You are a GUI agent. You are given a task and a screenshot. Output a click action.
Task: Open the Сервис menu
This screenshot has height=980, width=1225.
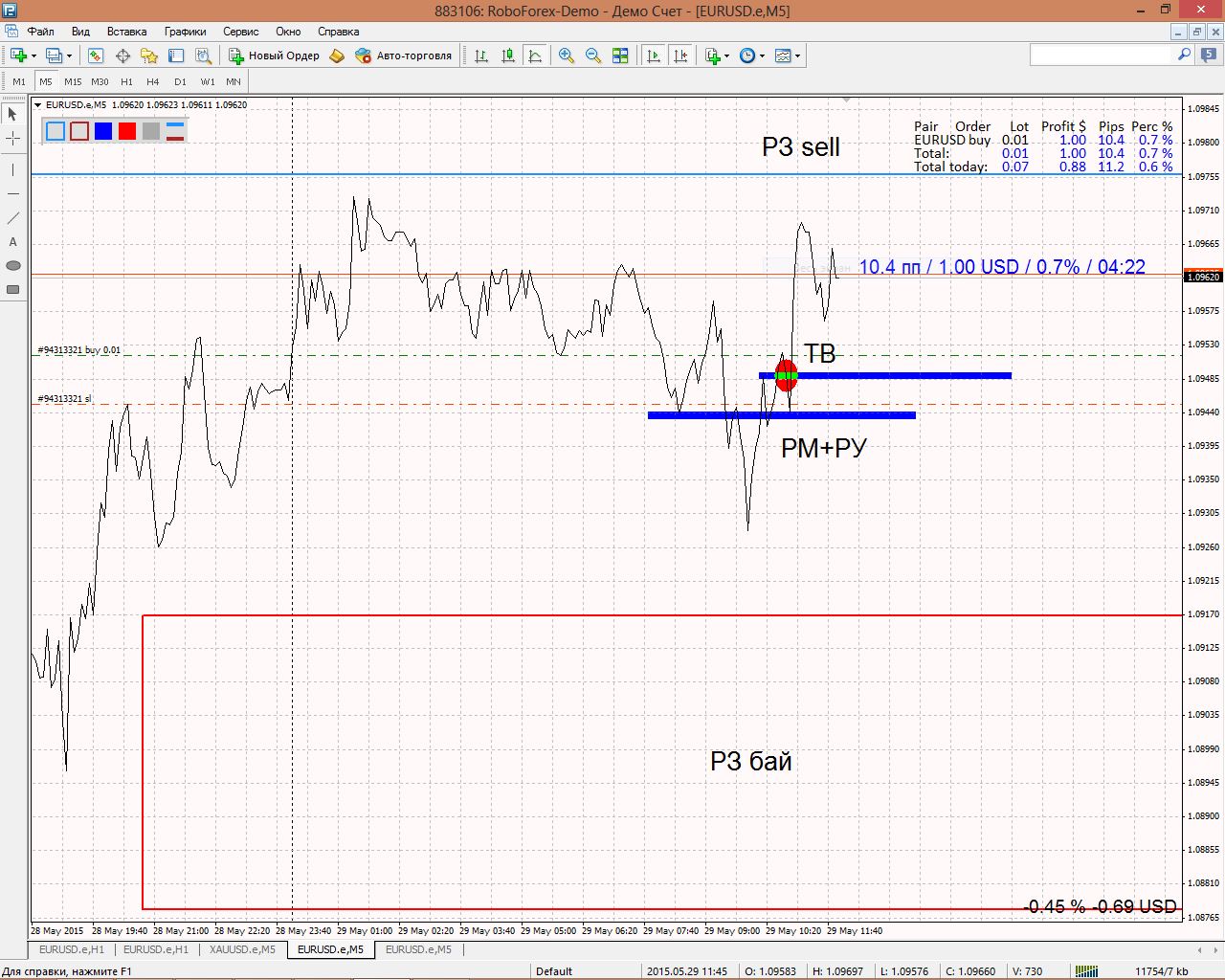point(240,32)
